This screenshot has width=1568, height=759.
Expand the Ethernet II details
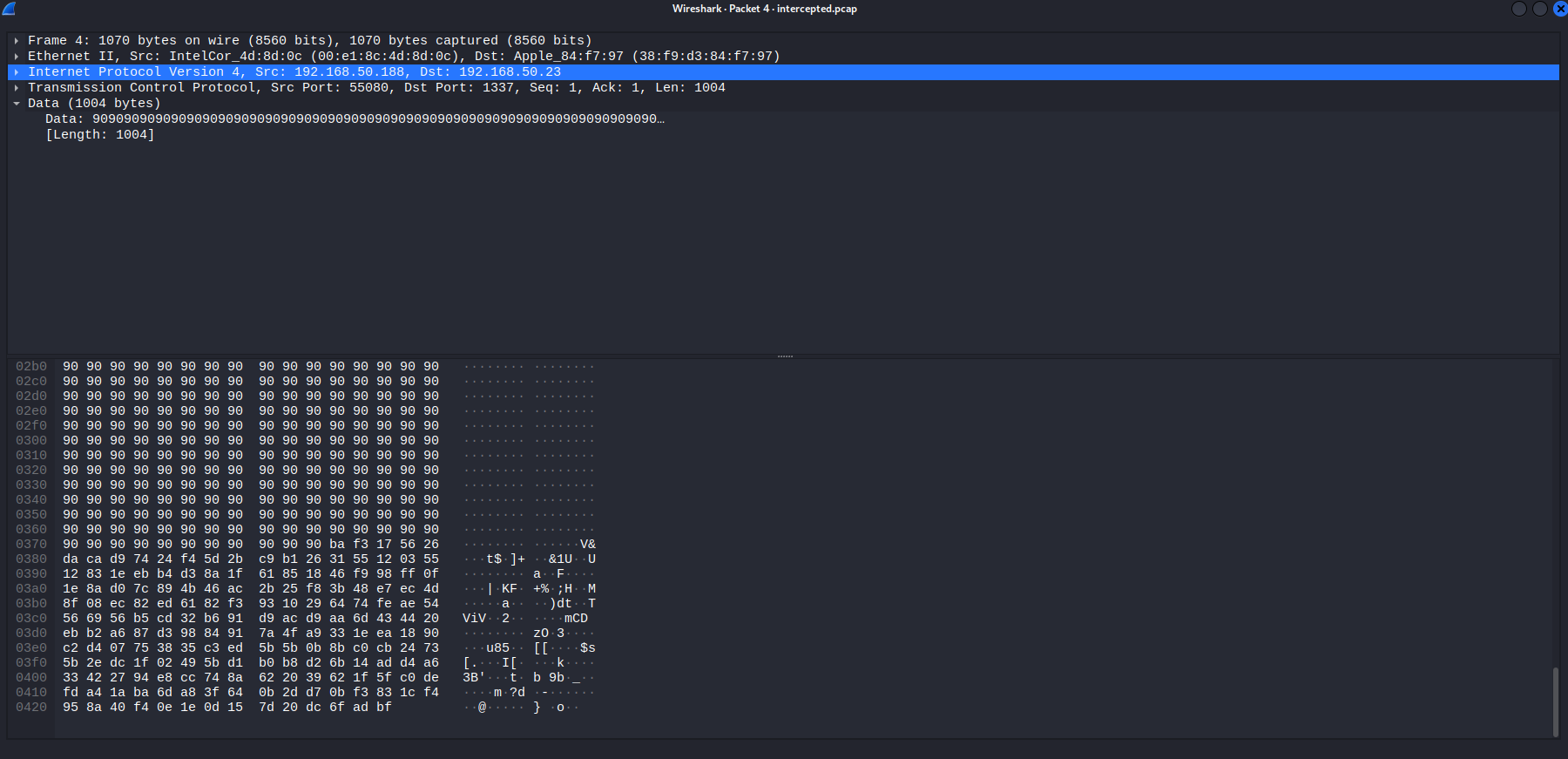point(17,57)
